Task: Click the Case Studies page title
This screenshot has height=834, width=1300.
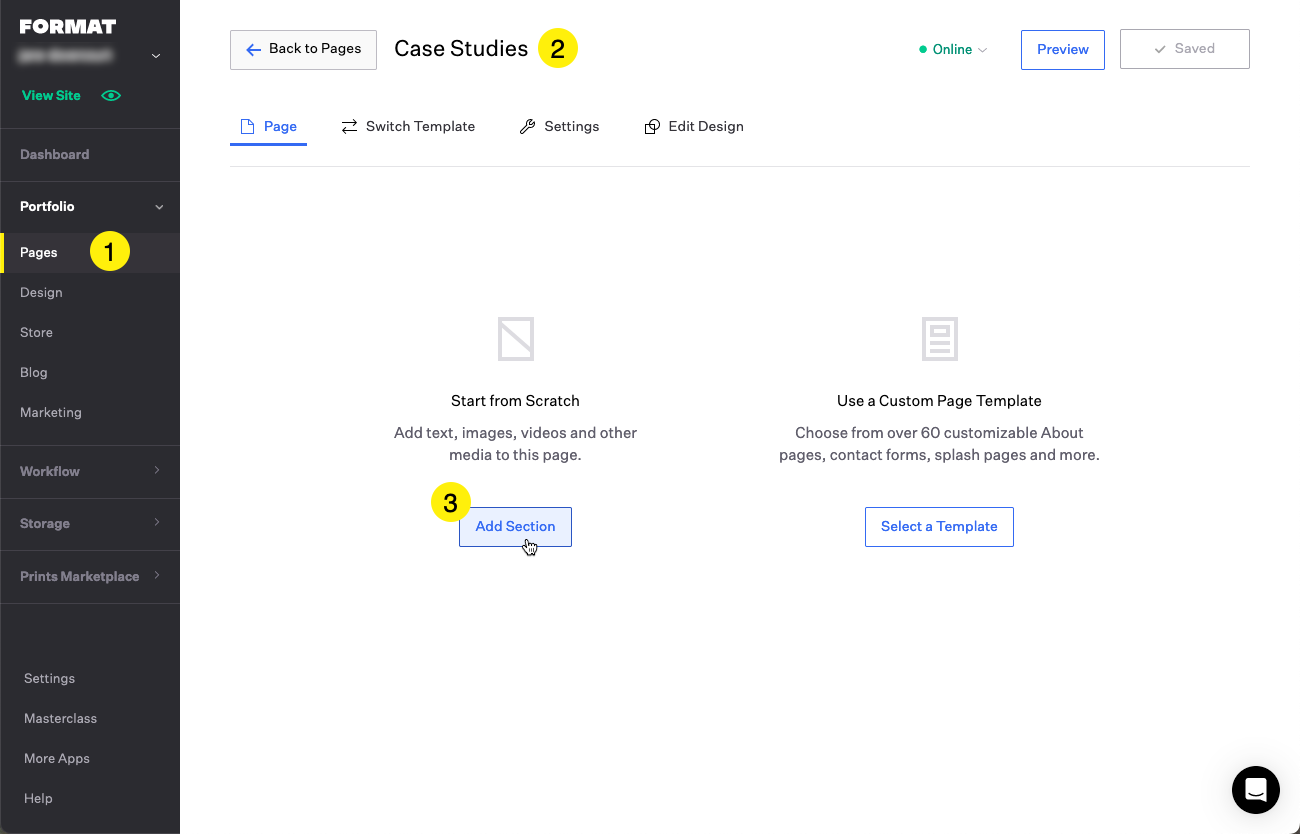Action: [x=461, y=49]
